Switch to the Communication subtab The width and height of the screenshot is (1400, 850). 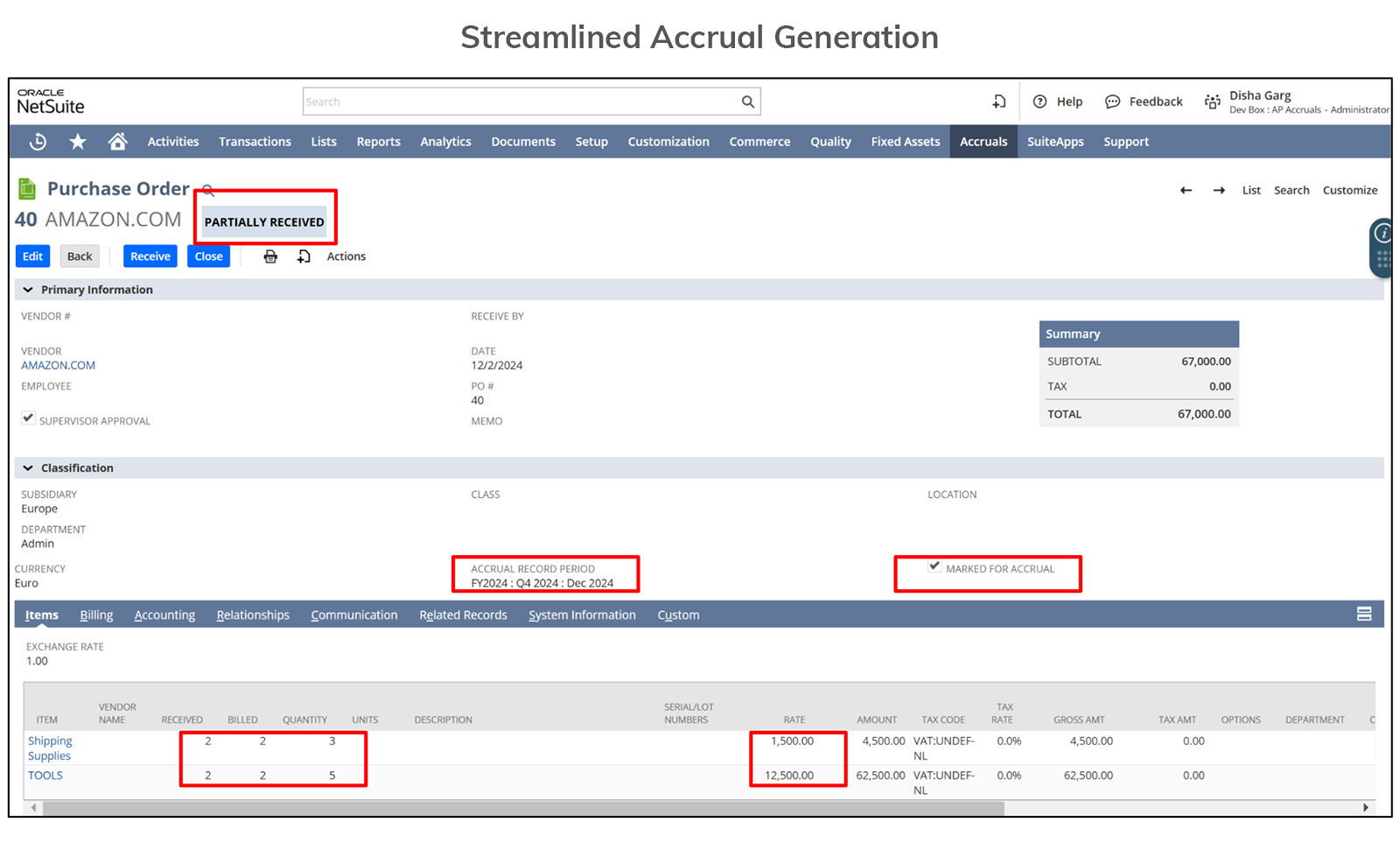tap(353, 615)
